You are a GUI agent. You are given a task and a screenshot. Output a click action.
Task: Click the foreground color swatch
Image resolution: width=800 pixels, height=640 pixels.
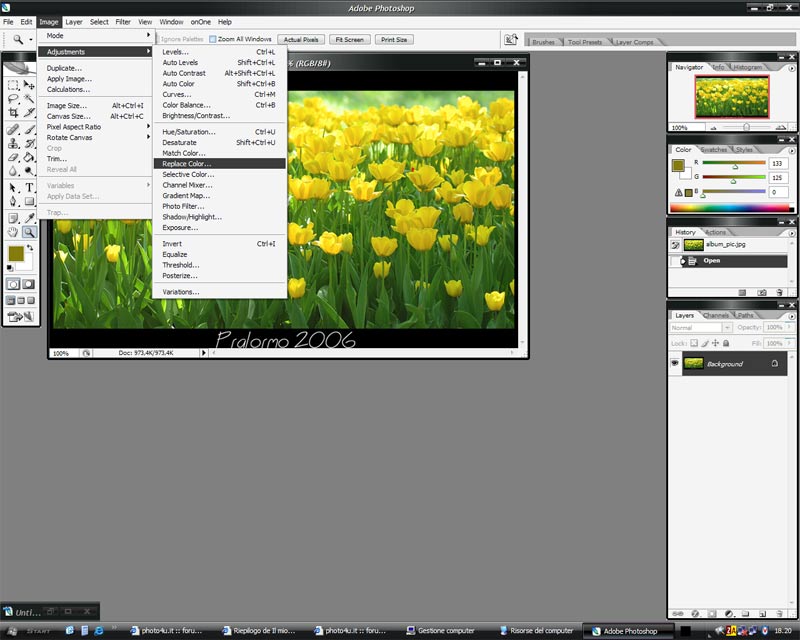[x=17, y=255]
